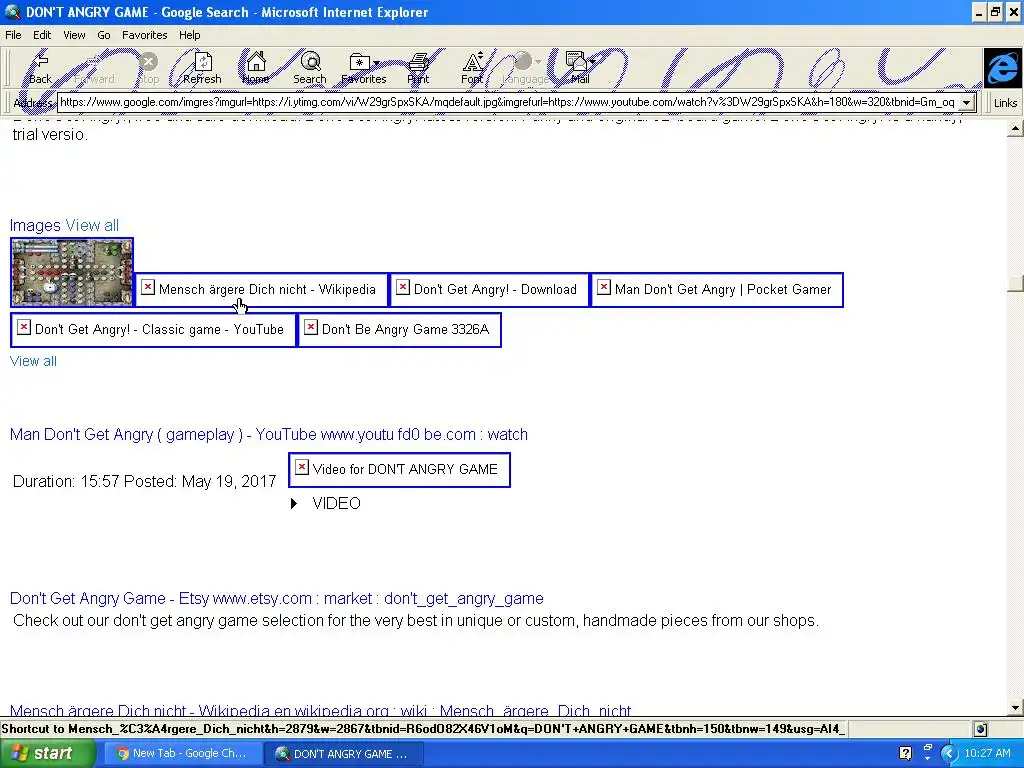The width and height of the screenshot is (1024, 768).
Task: Click broken image icon of Pocket Gamer result
Action: pos(604,287)
